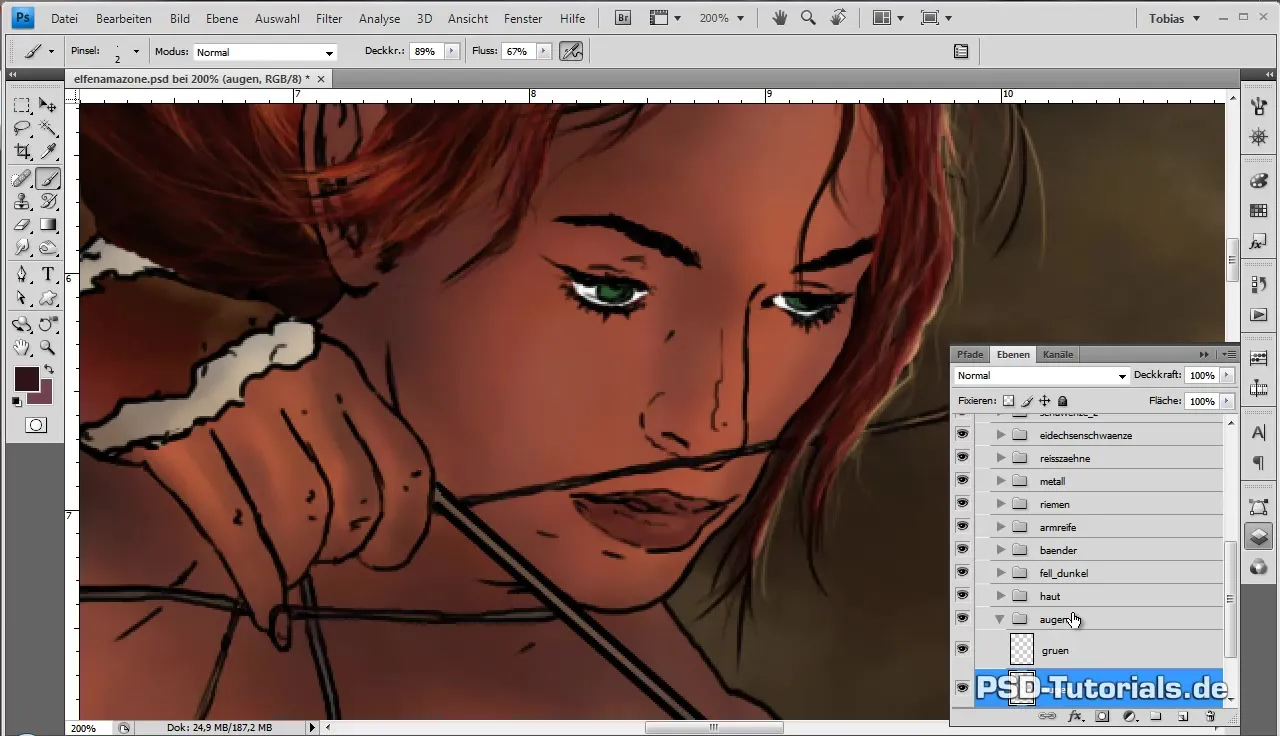Toggle lock transparent pixels
The height and width of the screenshot is (736, 1280).
point(1008,401)
